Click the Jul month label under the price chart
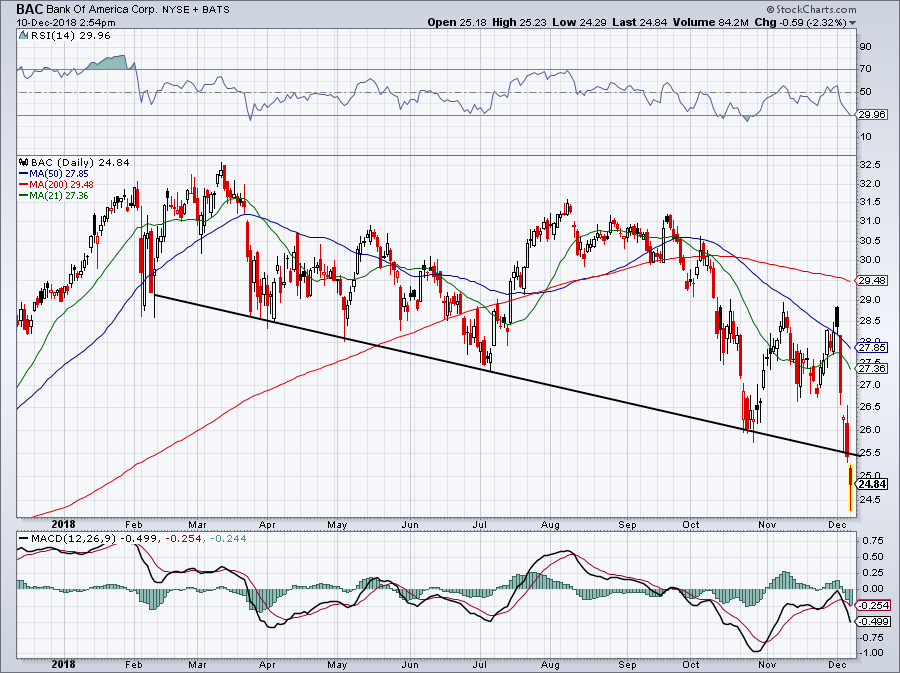This screenshot has height=673, width=900. tap(480, 524)
